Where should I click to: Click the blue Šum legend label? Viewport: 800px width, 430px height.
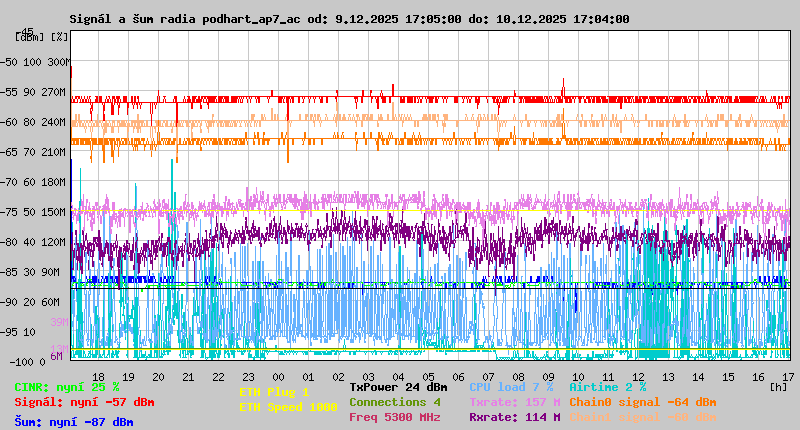pos(74,422)
